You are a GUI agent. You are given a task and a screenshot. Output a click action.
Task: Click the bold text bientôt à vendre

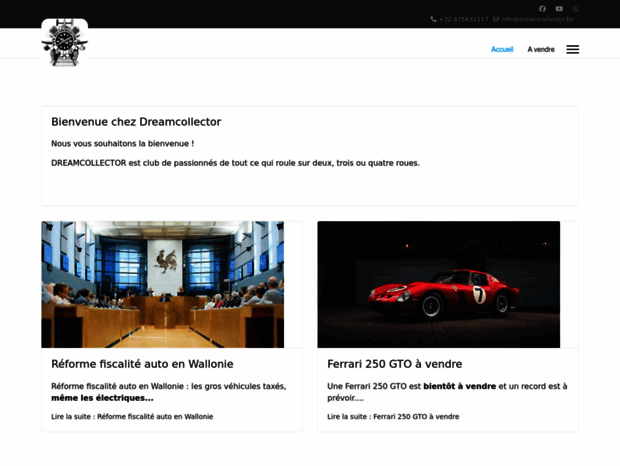click(459, 386)
